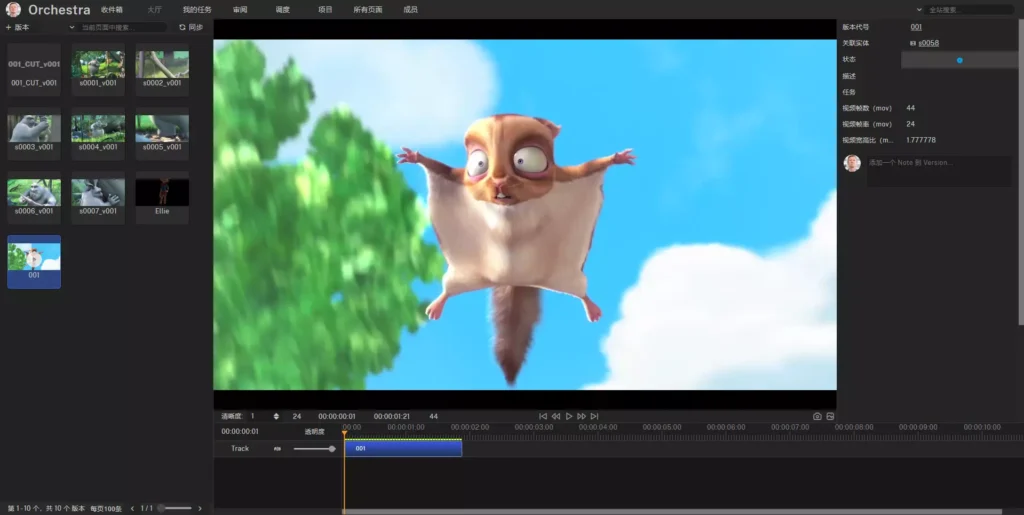This screenshot has height=515, width=1024.
Task: Select the s0001_v001 thumbnail
Action: tap(98, 69)
